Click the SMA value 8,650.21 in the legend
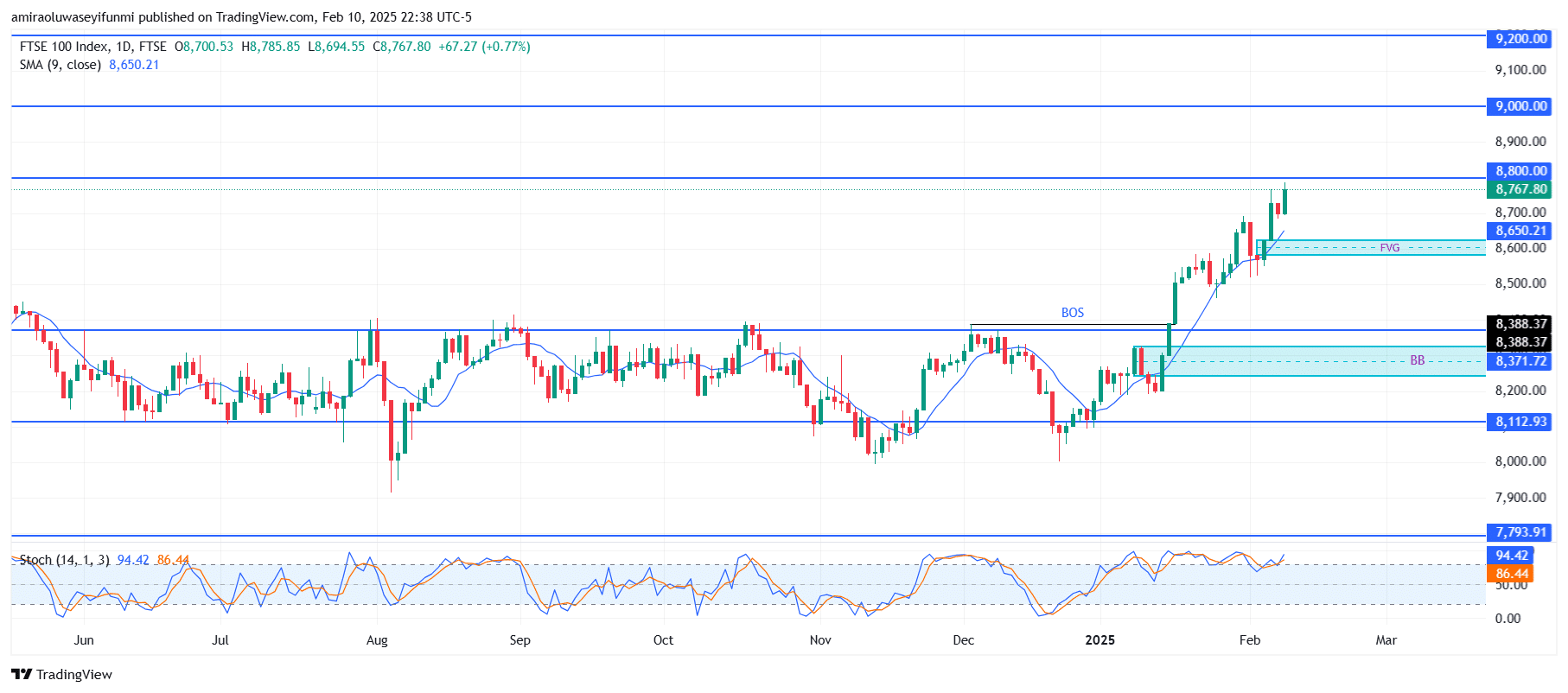The image size is (1568, 693). pyautogui.click(x=134, y=65)
